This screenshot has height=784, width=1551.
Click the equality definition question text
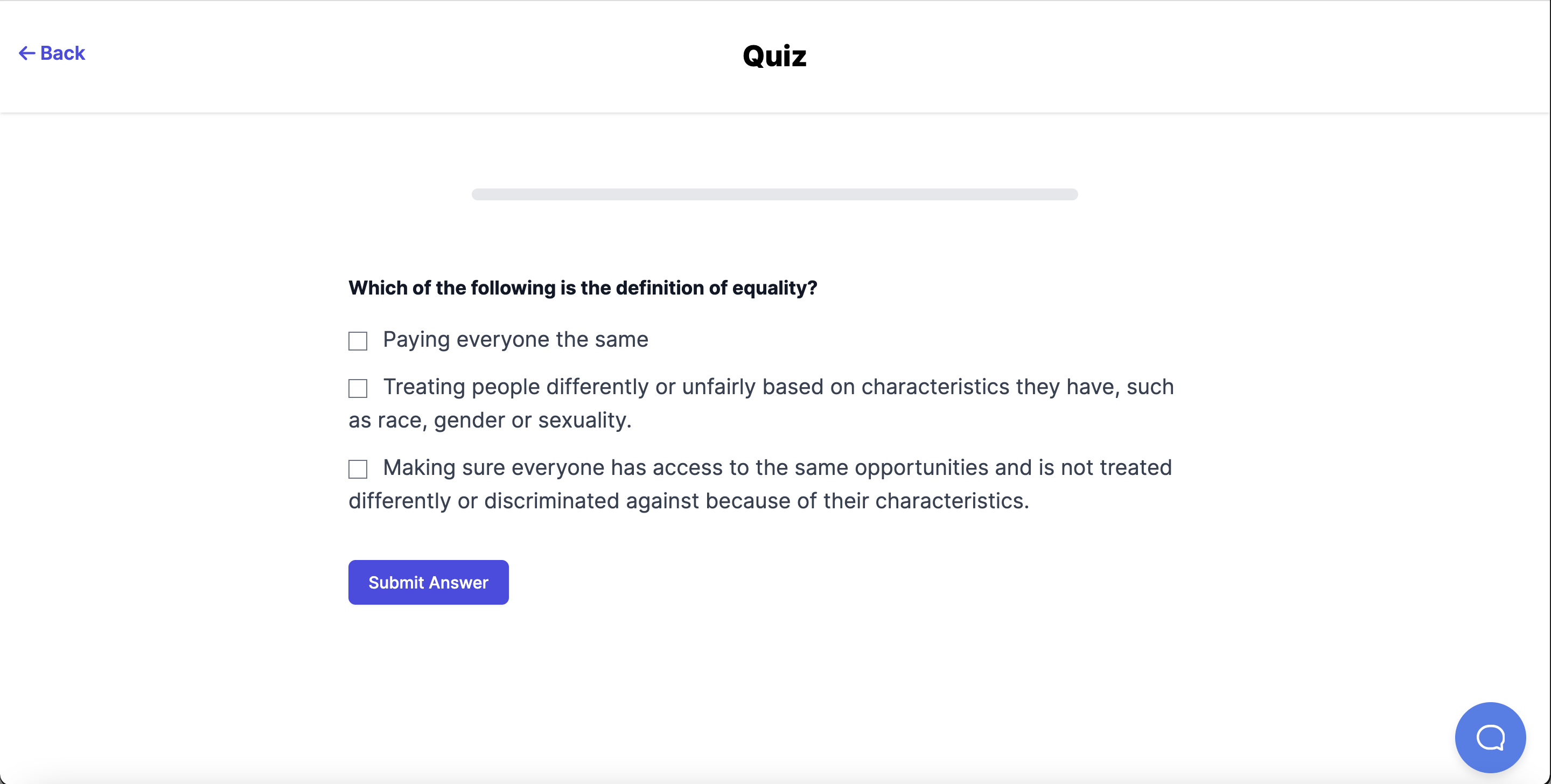[x=582, y=288]
